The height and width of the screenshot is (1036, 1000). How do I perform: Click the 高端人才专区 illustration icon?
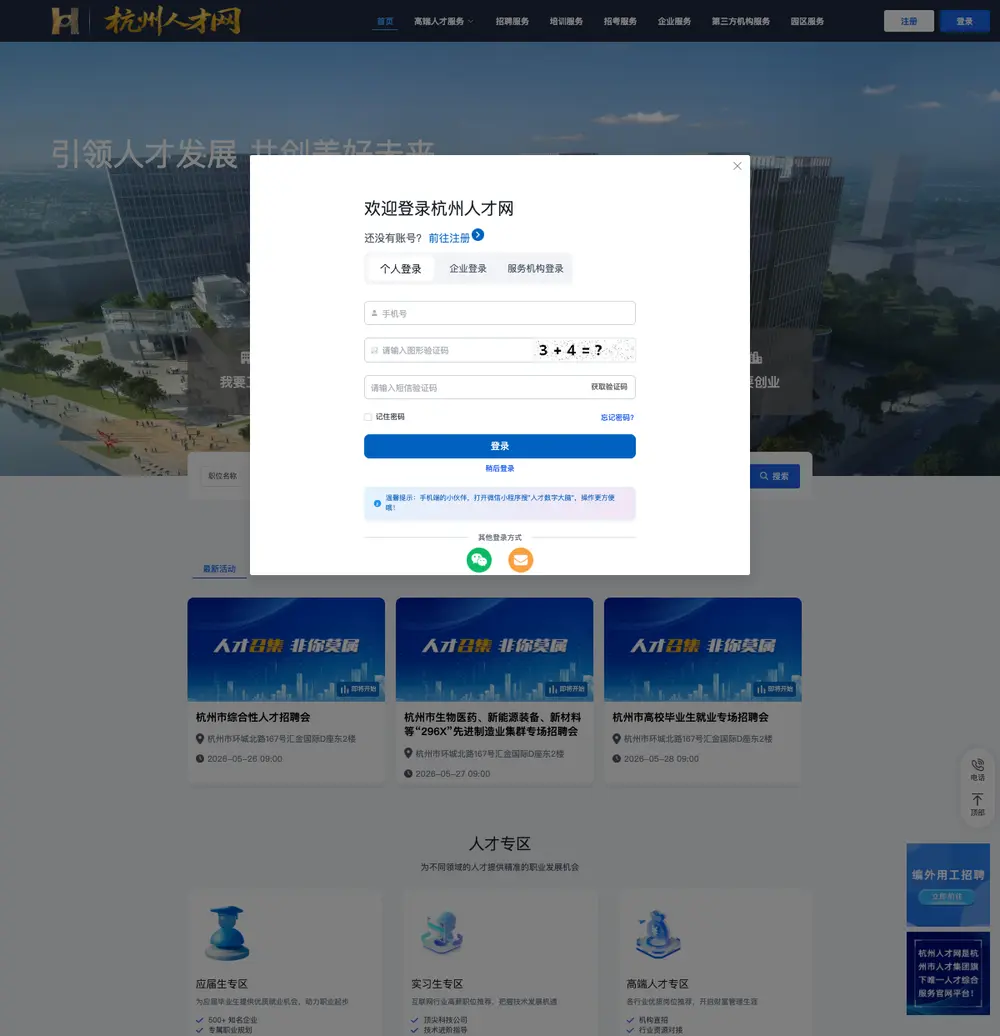[x=657, y=934]
